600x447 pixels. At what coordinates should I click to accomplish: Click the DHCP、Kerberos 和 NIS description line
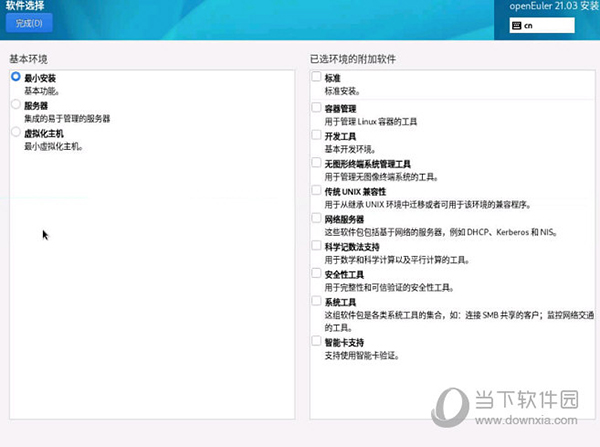coord(441,232)
